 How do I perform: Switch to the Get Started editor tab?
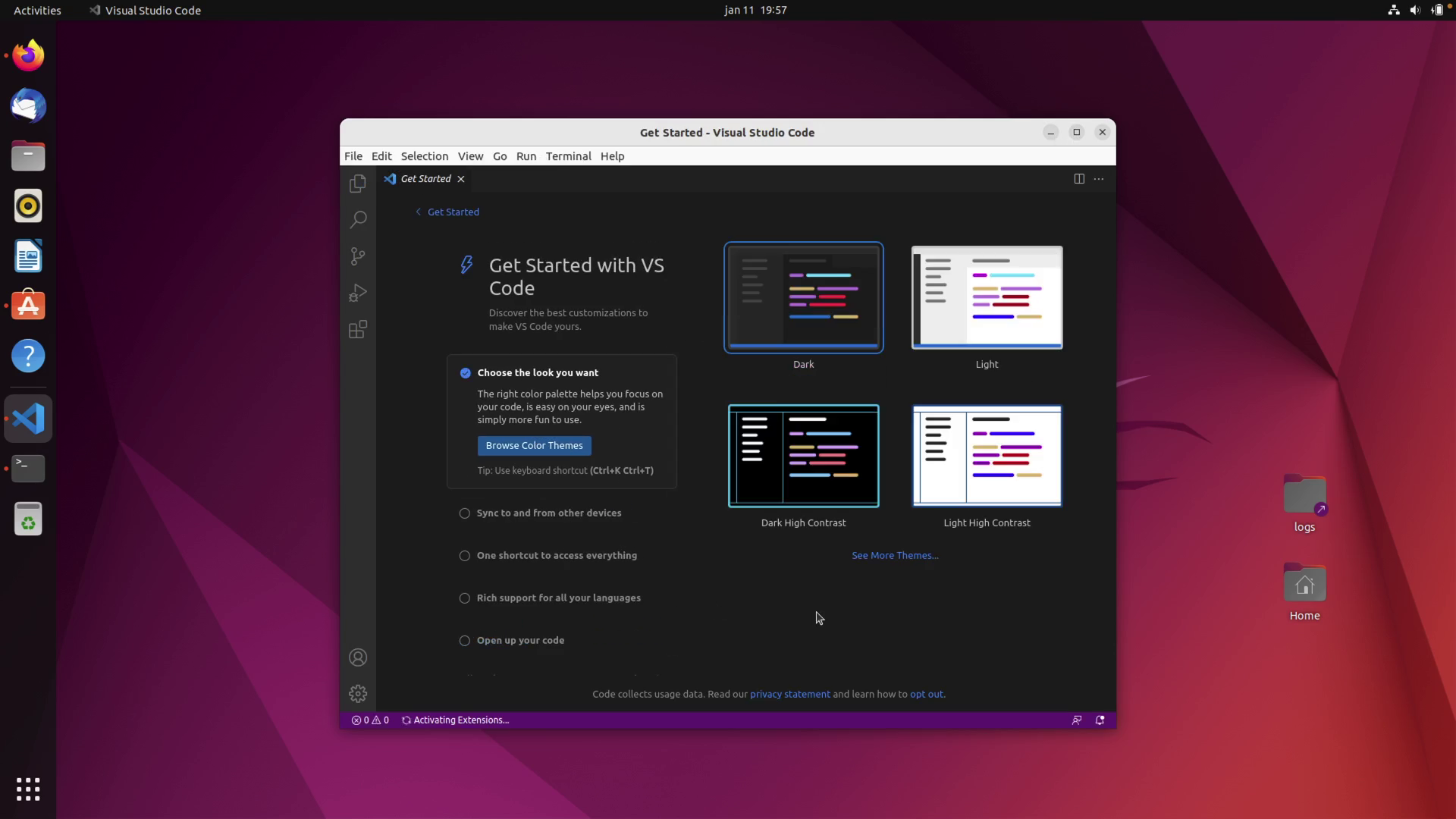pos(425,179)
